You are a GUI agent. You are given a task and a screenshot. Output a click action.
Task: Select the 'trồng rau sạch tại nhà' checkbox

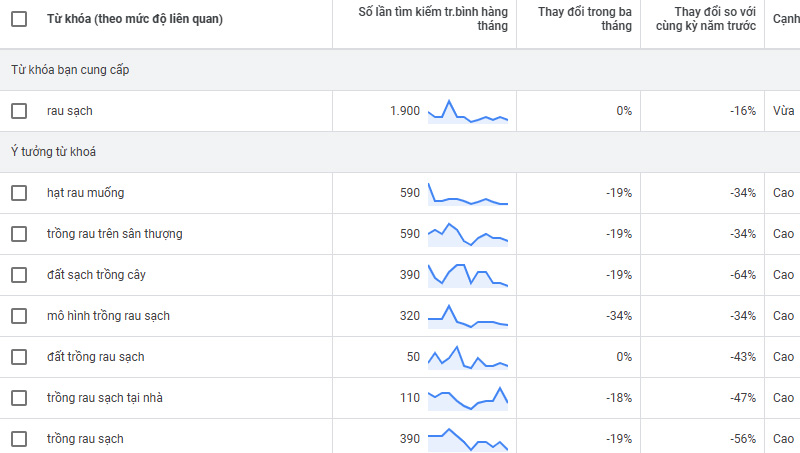[x=19, y=398]
